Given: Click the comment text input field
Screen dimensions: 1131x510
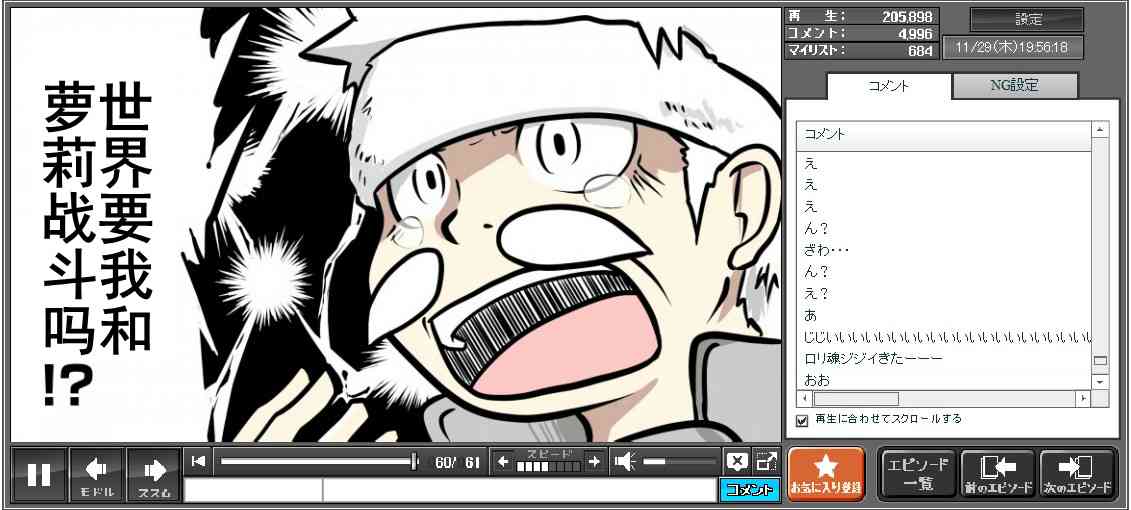Looking at the screenshot, I should [518, 490].
